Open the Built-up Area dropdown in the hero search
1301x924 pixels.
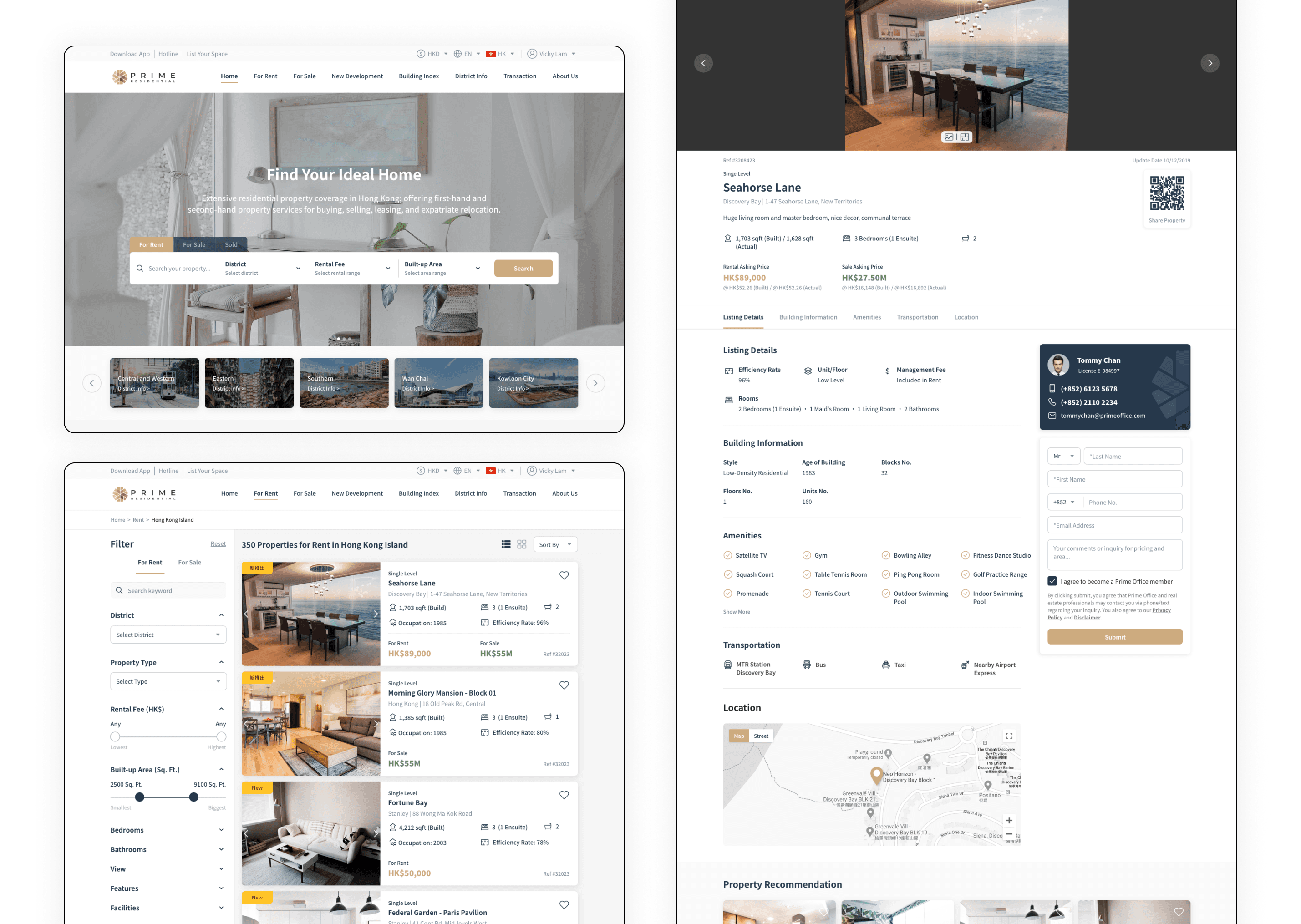pyautogui.click(x=442, y=269)
